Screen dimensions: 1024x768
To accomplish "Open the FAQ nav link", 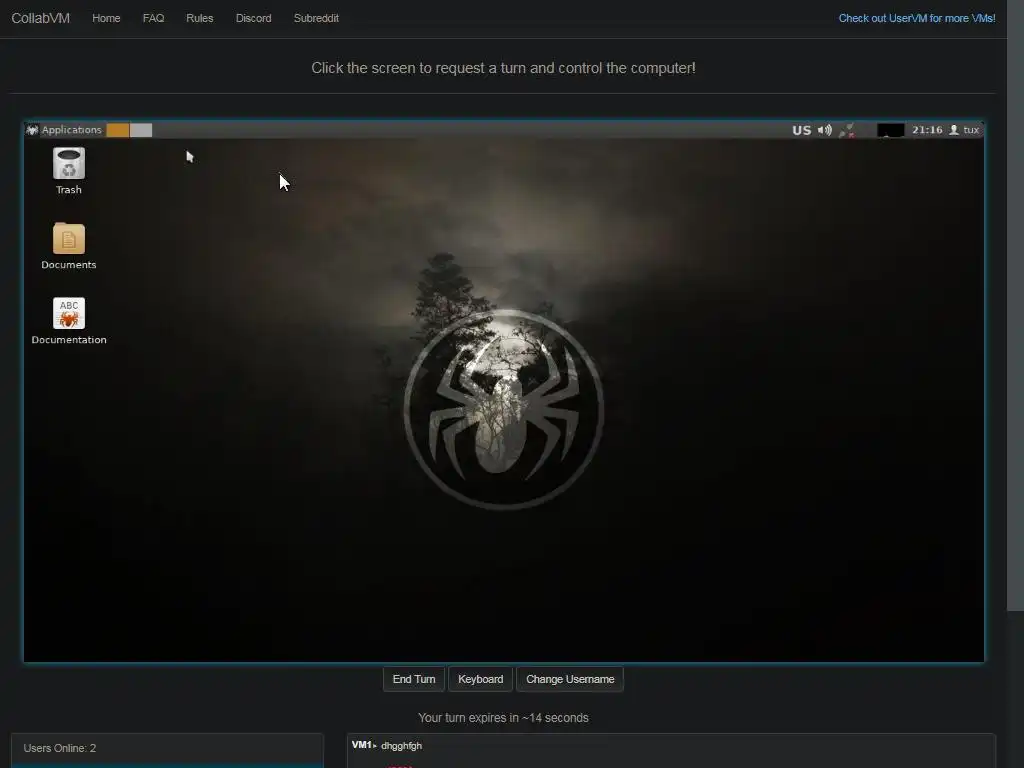I will 153,18.
